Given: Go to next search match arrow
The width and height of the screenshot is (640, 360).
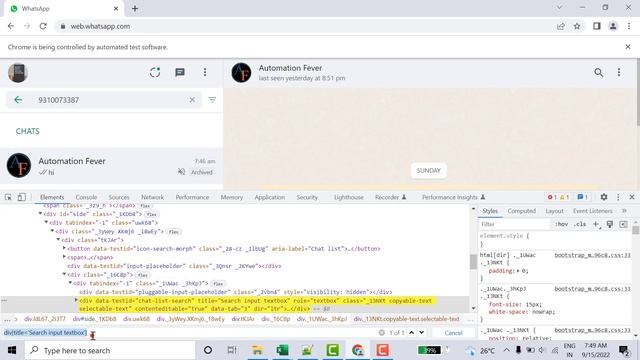Looking at the screenshot, I should coord(422,333).
